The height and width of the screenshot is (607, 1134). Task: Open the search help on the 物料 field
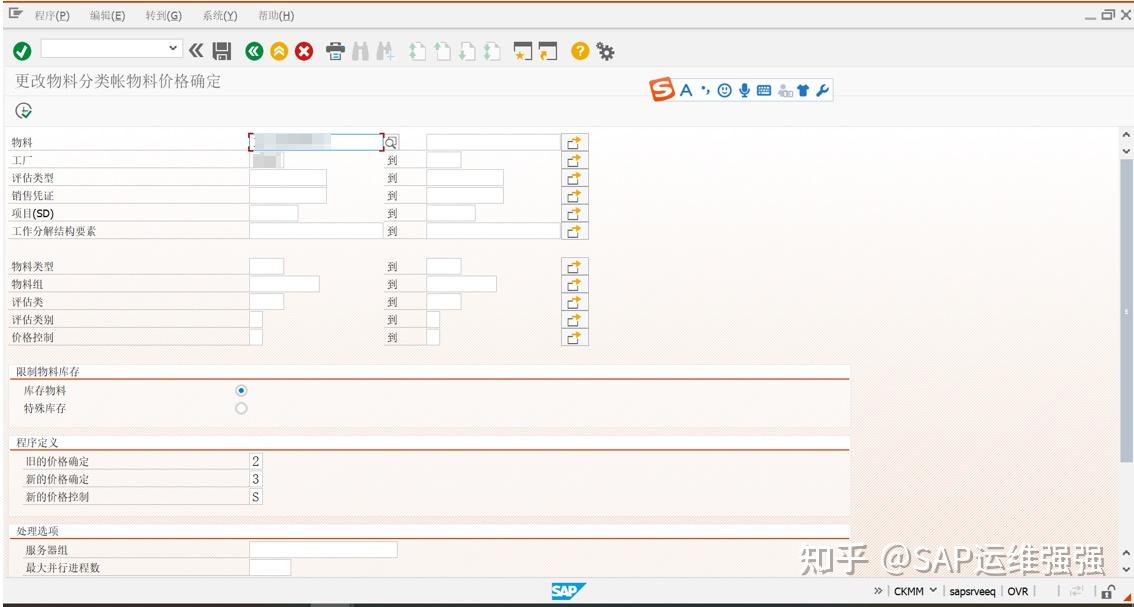click(x=389, y=141)
